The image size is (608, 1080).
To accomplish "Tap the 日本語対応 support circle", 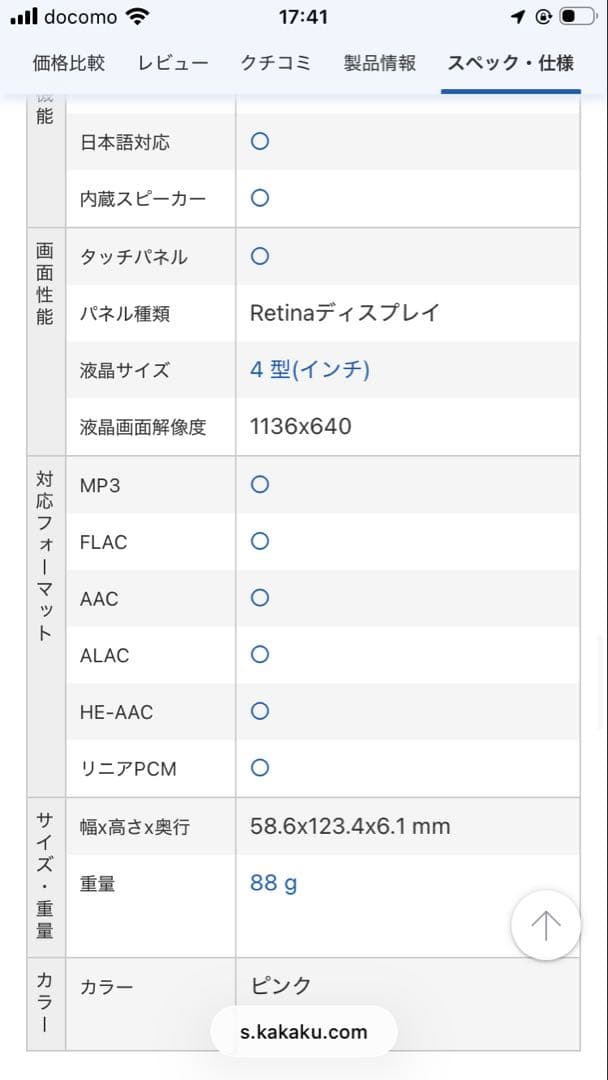I will pos(259,142).
